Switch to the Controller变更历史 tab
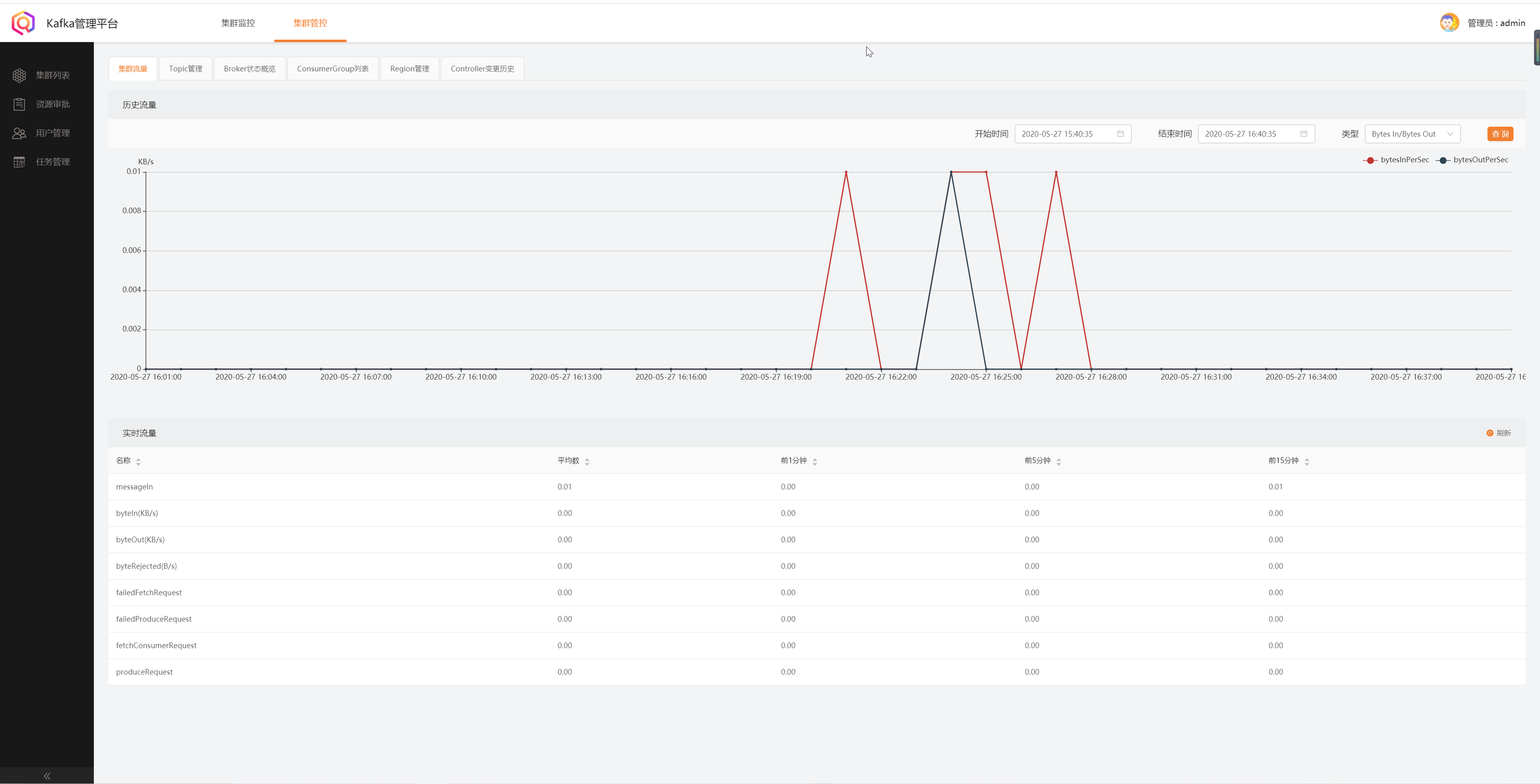This screenshot has width=1540, height=784. [x=482, y=69]
